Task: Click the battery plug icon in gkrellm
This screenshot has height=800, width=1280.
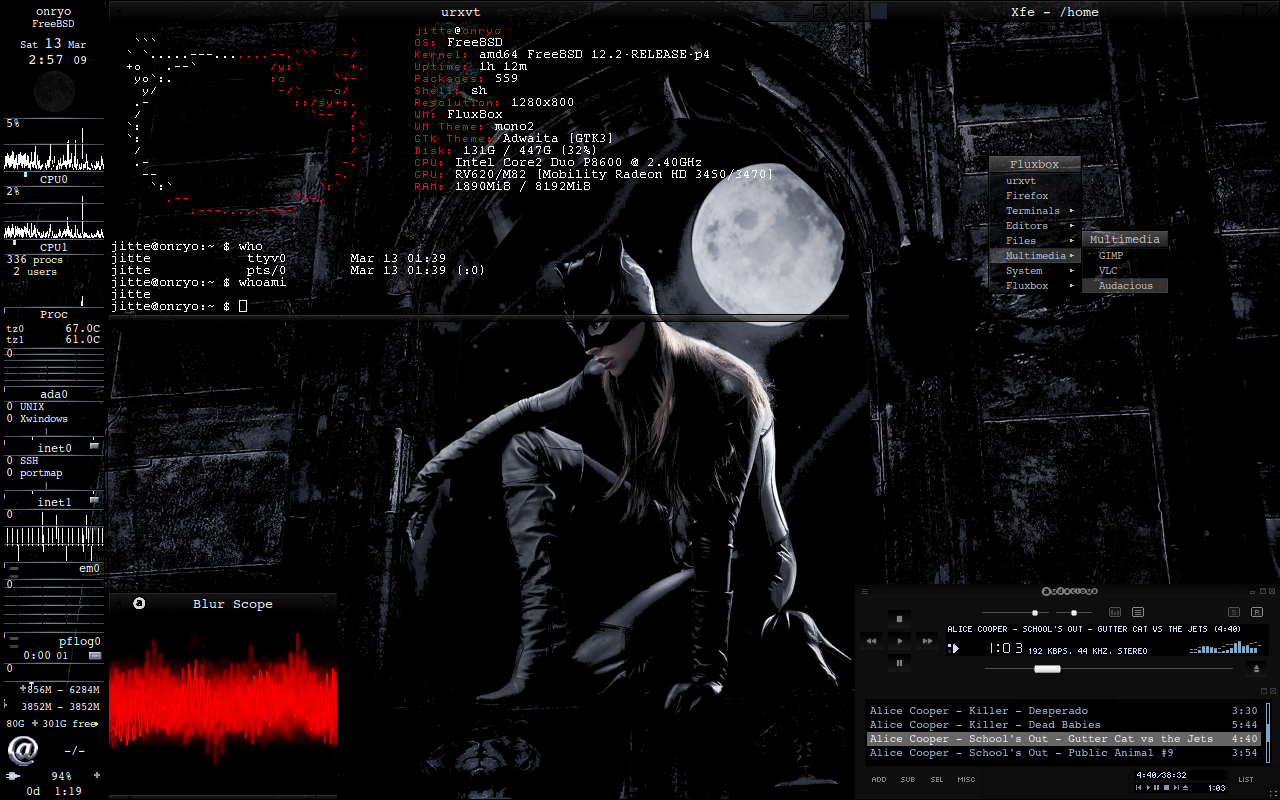Action: click(x=13, y=776)
